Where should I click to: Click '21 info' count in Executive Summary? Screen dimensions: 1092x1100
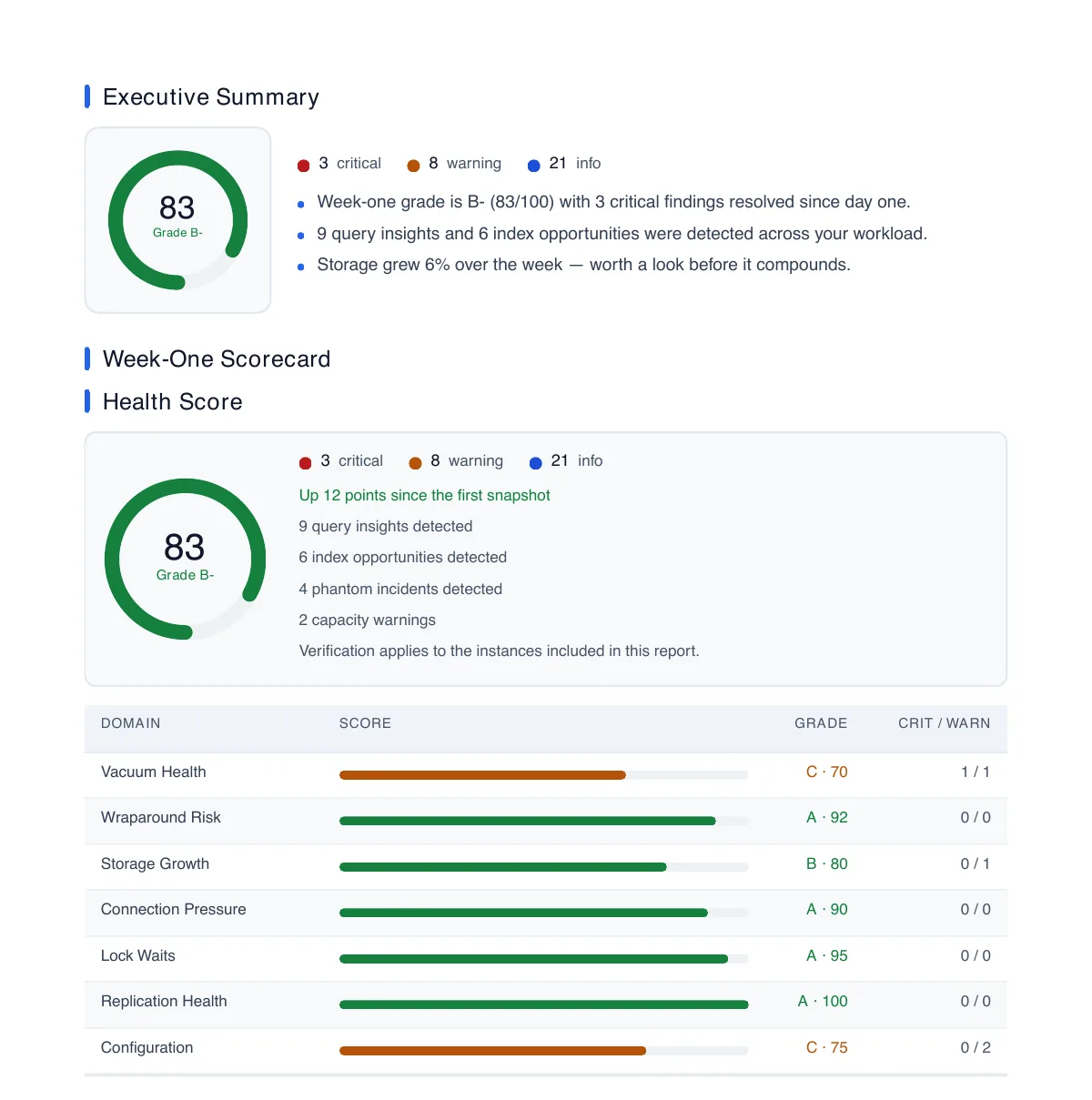[x=575, y=164]
